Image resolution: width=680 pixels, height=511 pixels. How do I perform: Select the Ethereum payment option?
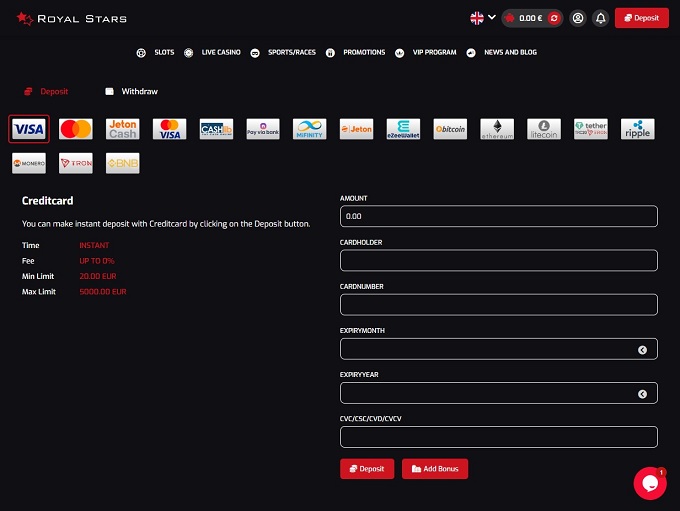click(x=497, y=129)
